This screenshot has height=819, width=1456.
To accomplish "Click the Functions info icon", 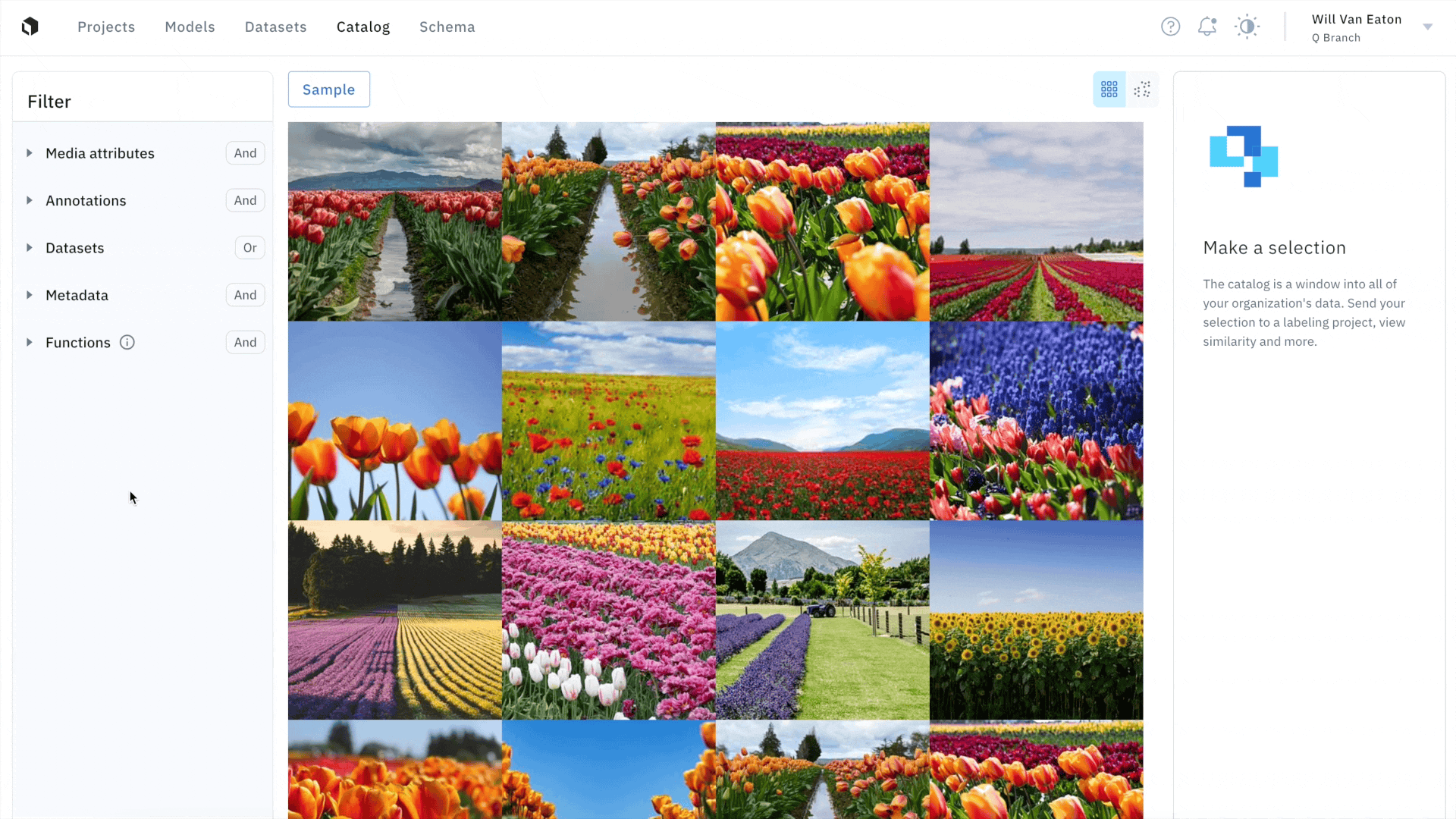I will tap(127, 342).
